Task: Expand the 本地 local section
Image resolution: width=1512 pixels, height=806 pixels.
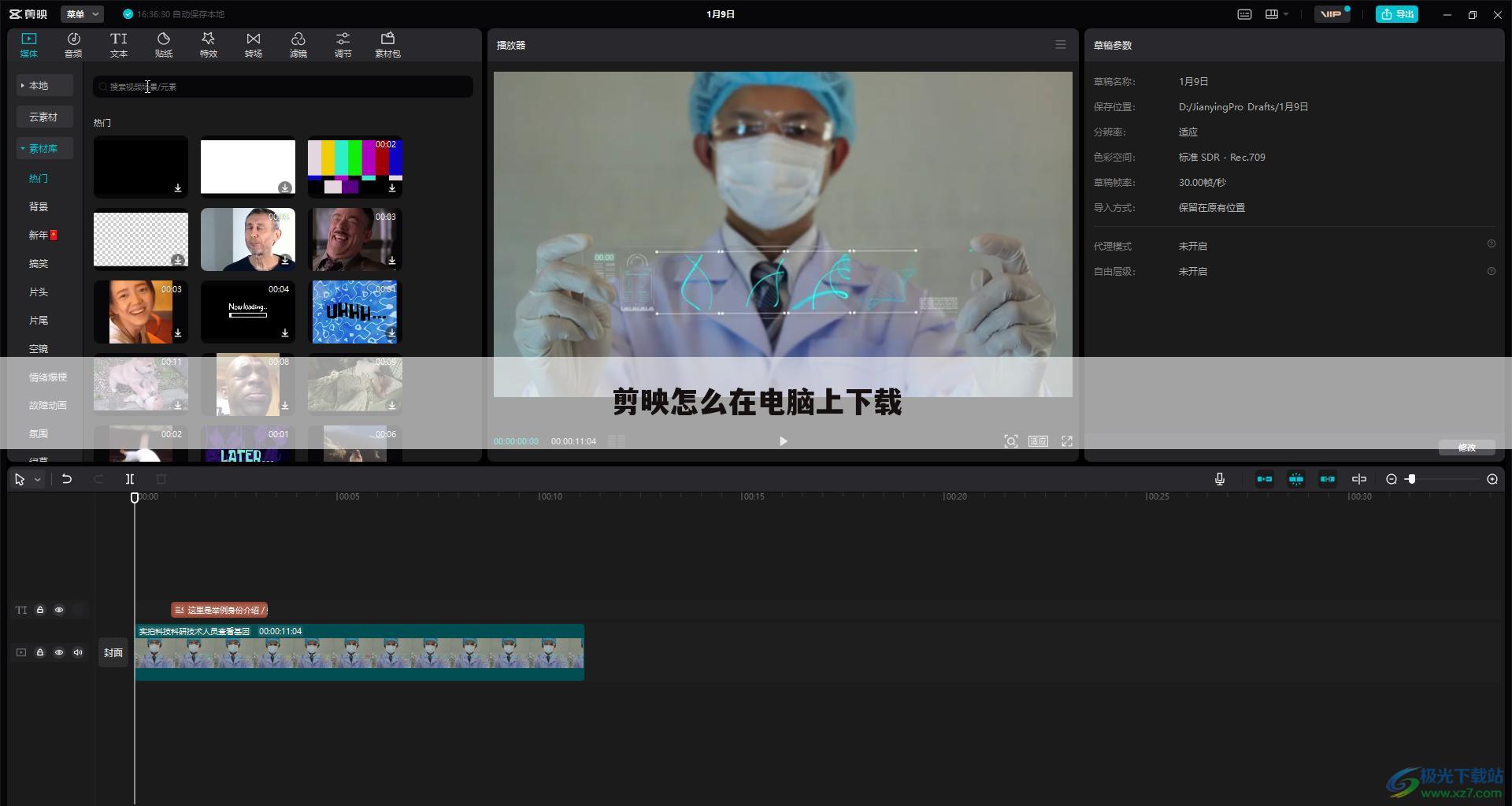Action: [45, 85]
